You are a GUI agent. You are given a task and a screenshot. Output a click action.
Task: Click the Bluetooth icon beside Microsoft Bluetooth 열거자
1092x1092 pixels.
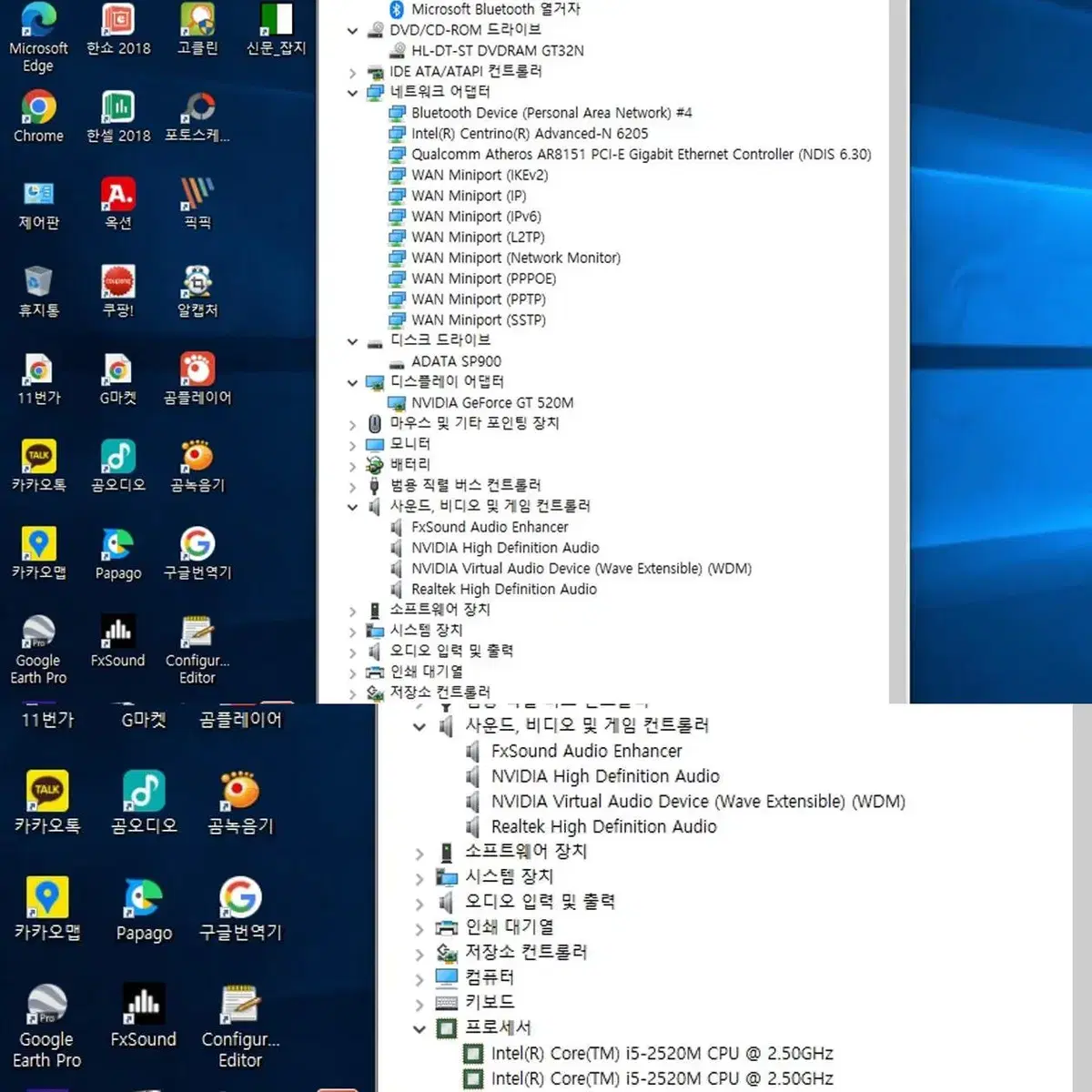[397, 9]
